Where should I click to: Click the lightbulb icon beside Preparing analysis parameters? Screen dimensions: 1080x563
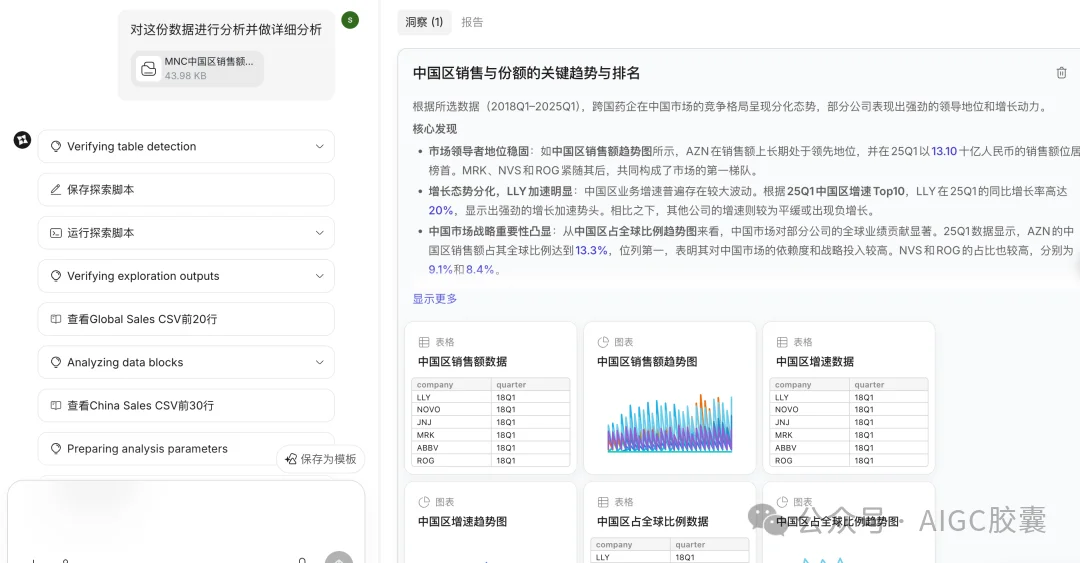[56, 449]
